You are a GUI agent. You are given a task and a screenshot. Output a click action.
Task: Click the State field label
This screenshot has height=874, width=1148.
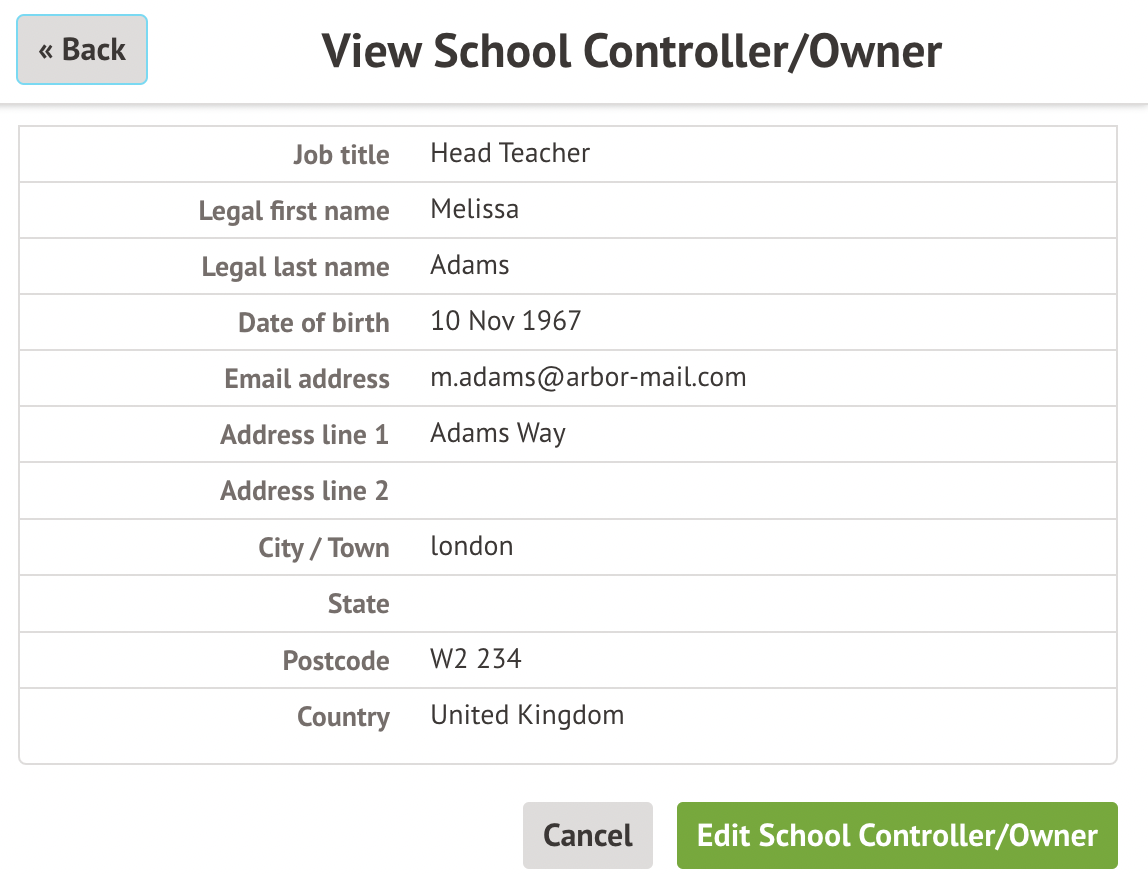point(358,604)
